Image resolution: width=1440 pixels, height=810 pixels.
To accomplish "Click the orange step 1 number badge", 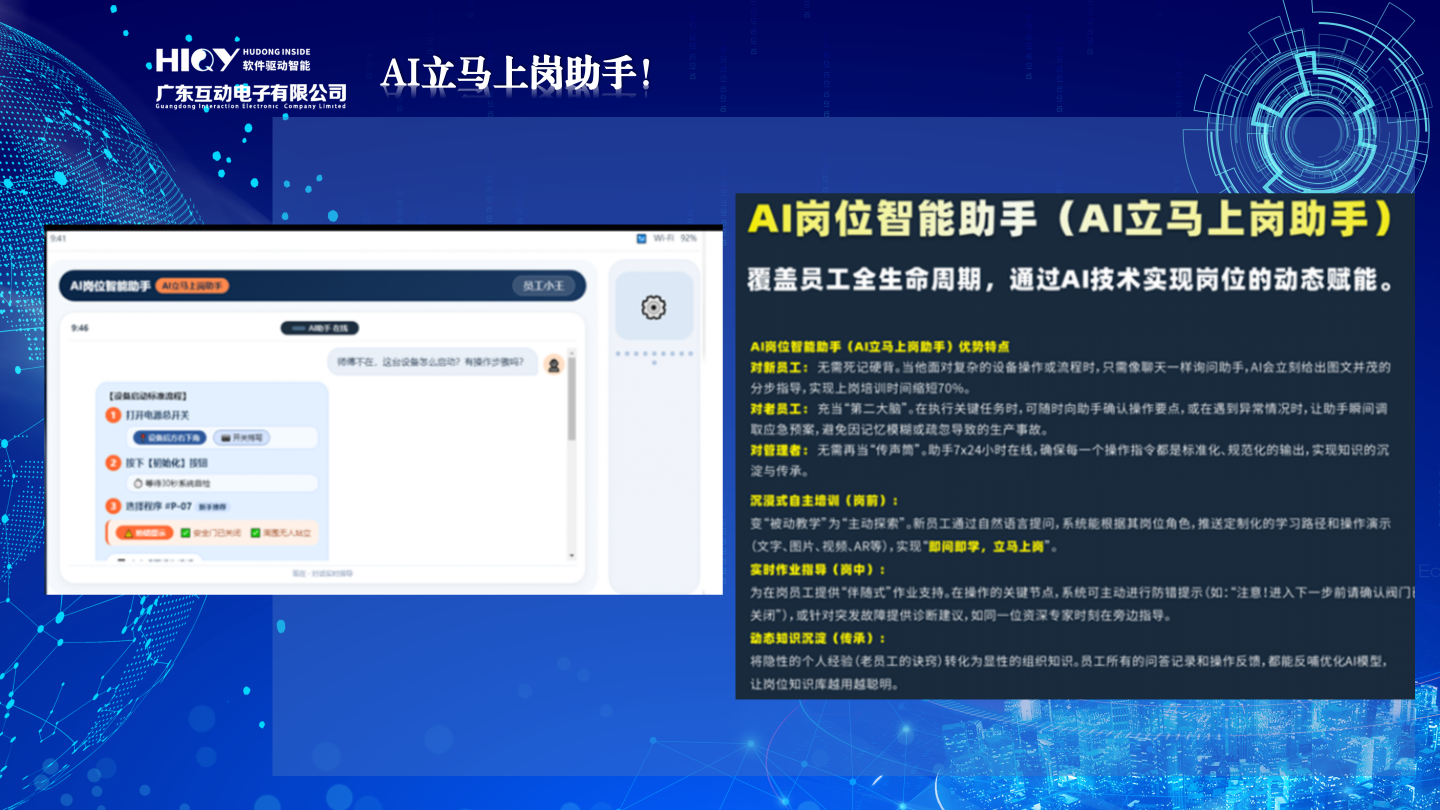I will pyautogui.click(x=113, y=415).
